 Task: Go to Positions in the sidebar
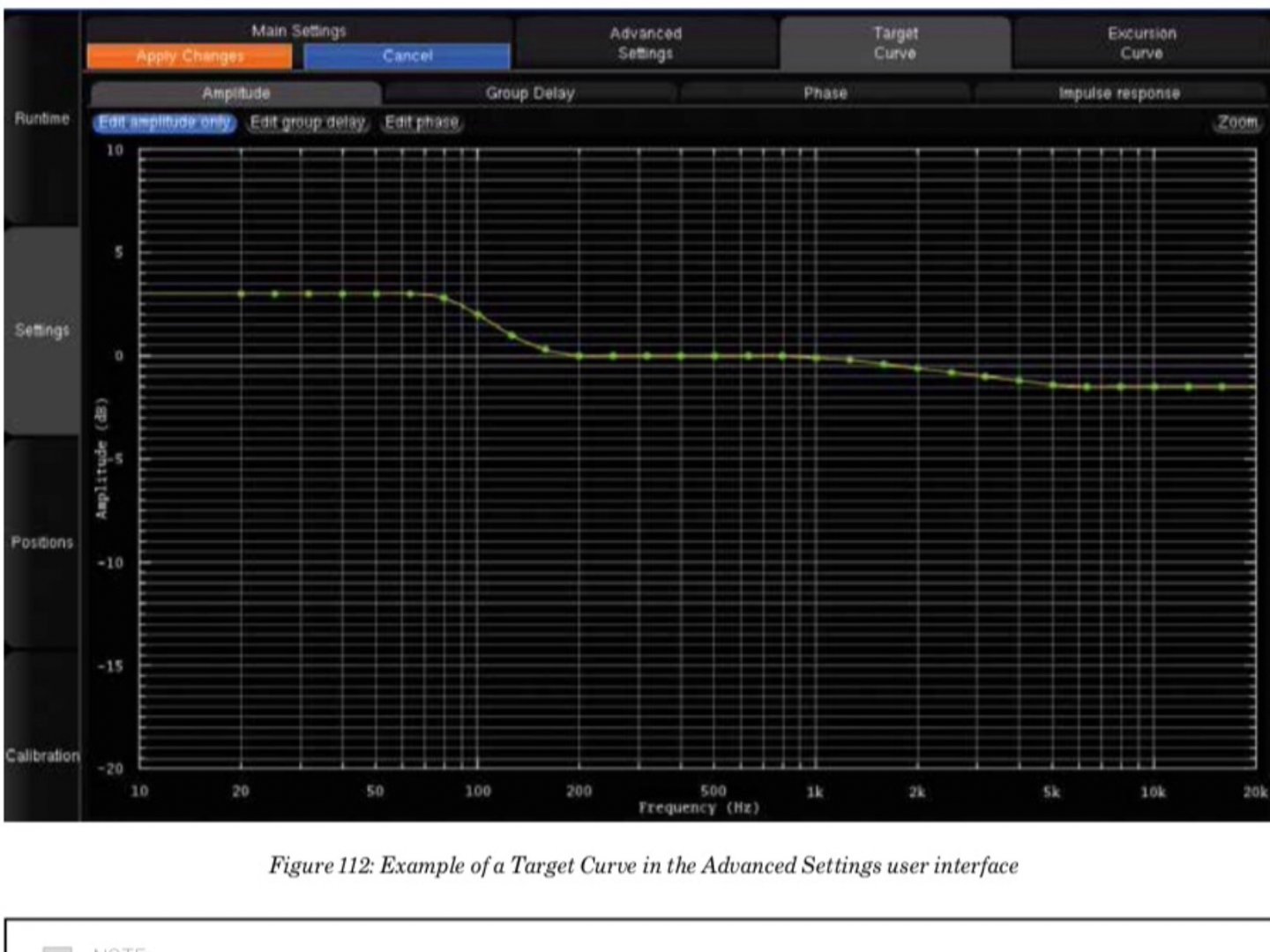(x=41, y=542)
